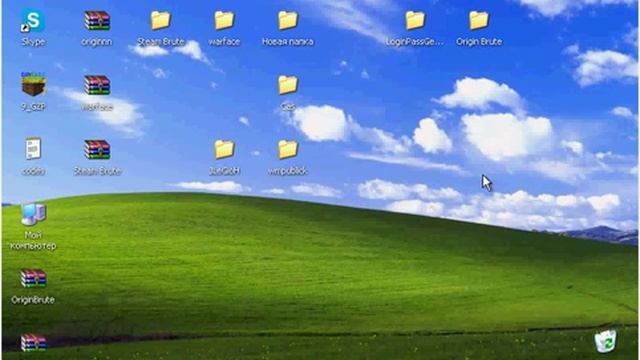
Task: Open the Steam Brute folder
Action: click(160, 20)
